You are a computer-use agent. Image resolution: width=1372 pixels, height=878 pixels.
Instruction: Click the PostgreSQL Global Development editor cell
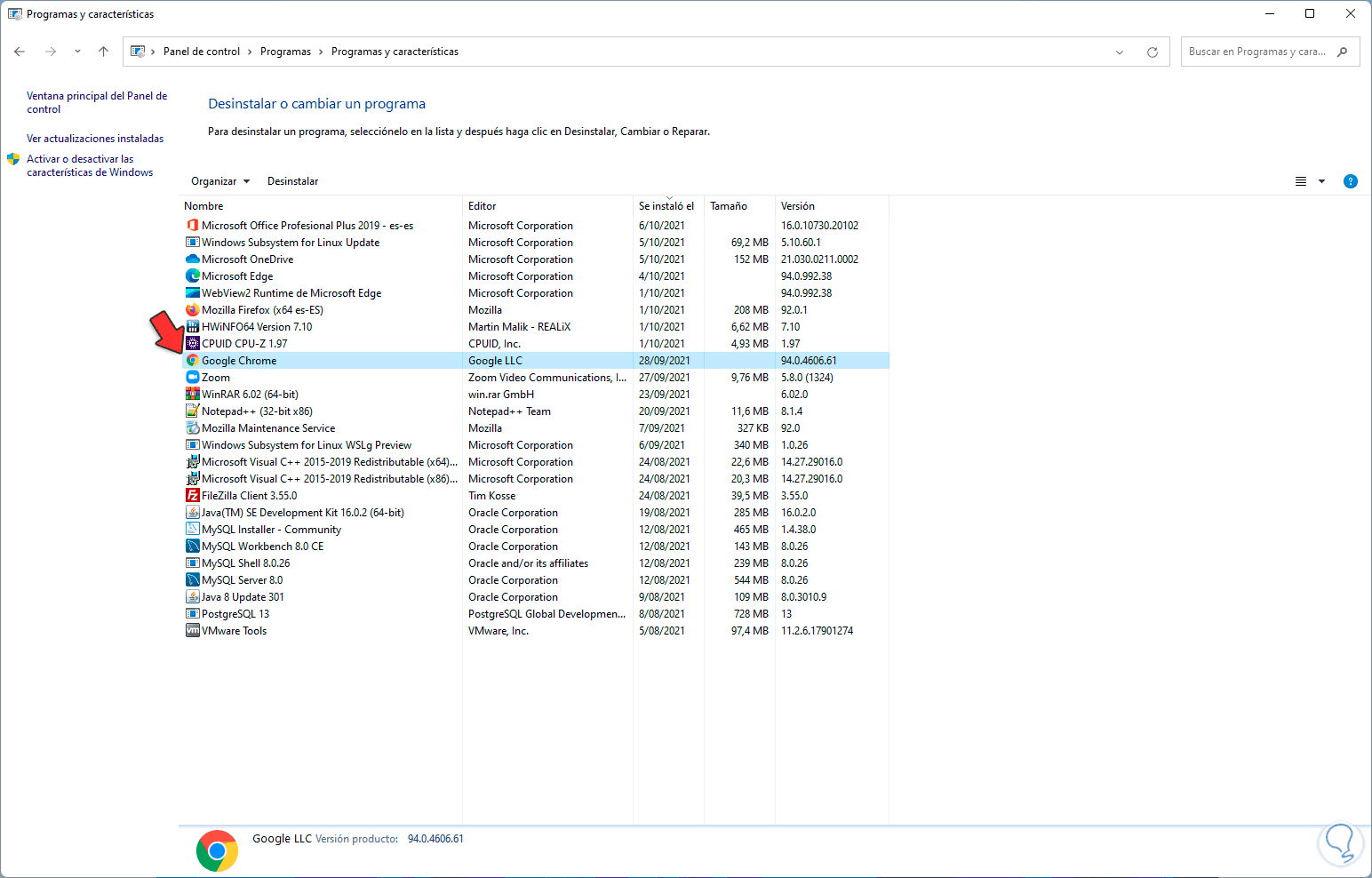click(x=547, y=614)
